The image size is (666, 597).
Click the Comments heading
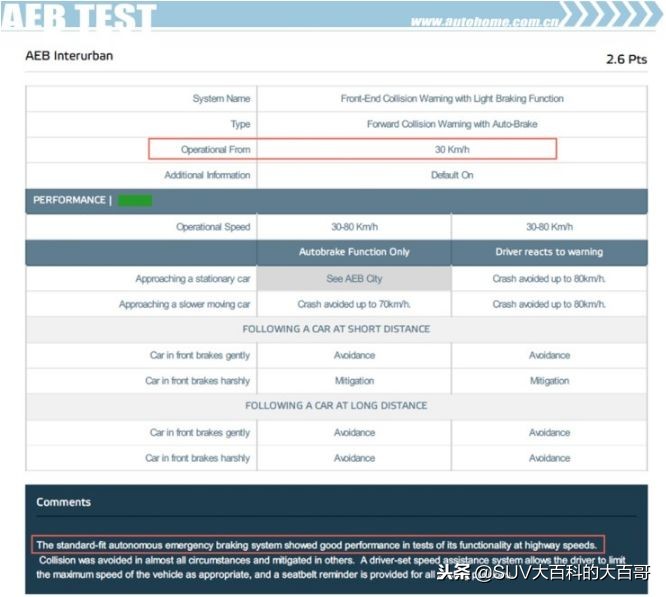tap(63, 502)
